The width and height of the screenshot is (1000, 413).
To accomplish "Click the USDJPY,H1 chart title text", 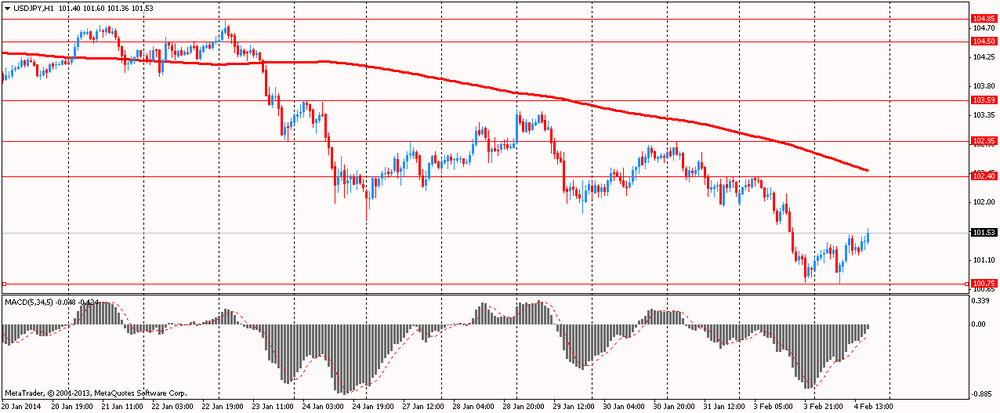I will [33, 8].
